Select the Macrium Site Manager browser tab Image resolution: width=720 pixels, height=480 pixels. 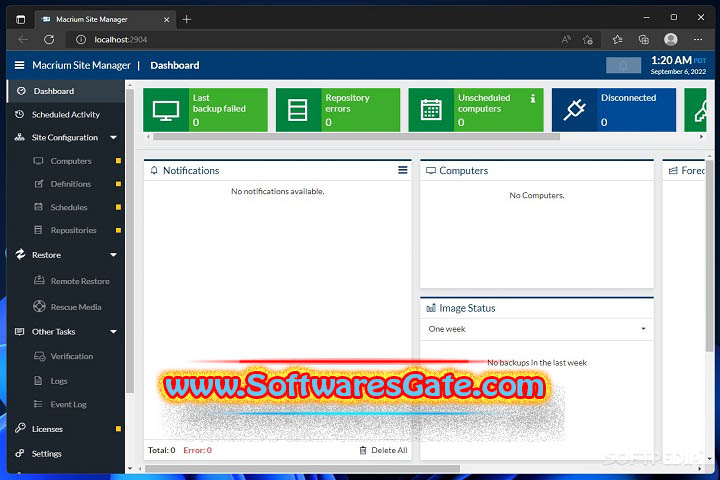tap(106, 19)
